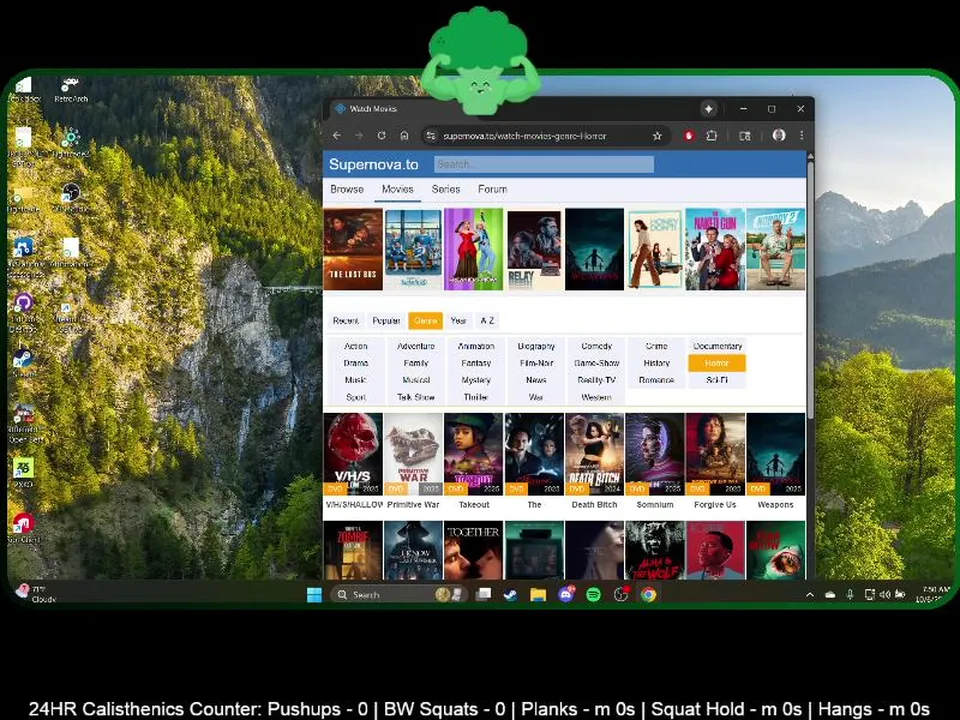Click the Supernova.to search field

(x=544, y=164)
